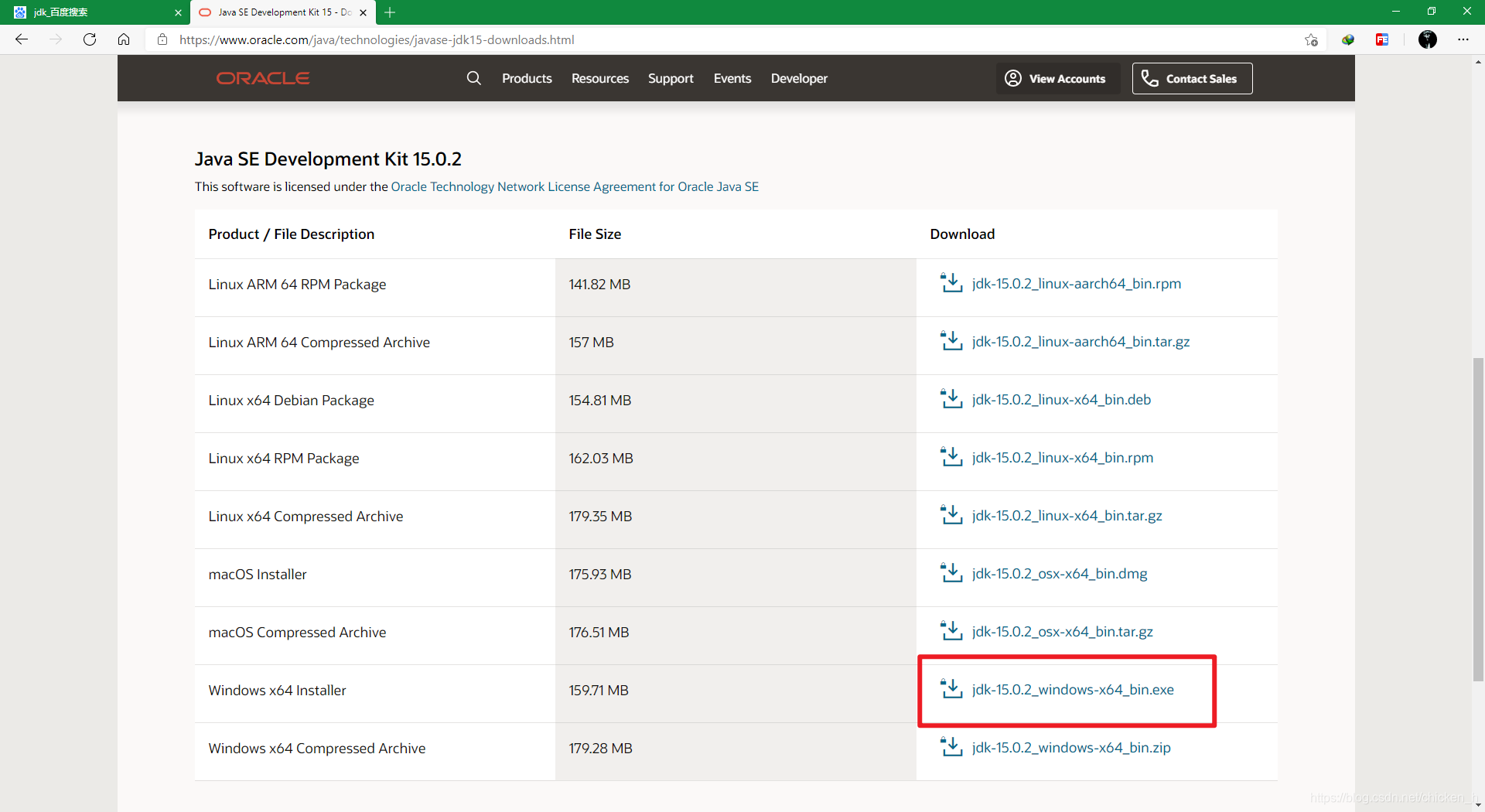Viewport: 1485px width, 812px height.
Task: Click the scrollbar up arrow
Action: tap(1478, 62)
